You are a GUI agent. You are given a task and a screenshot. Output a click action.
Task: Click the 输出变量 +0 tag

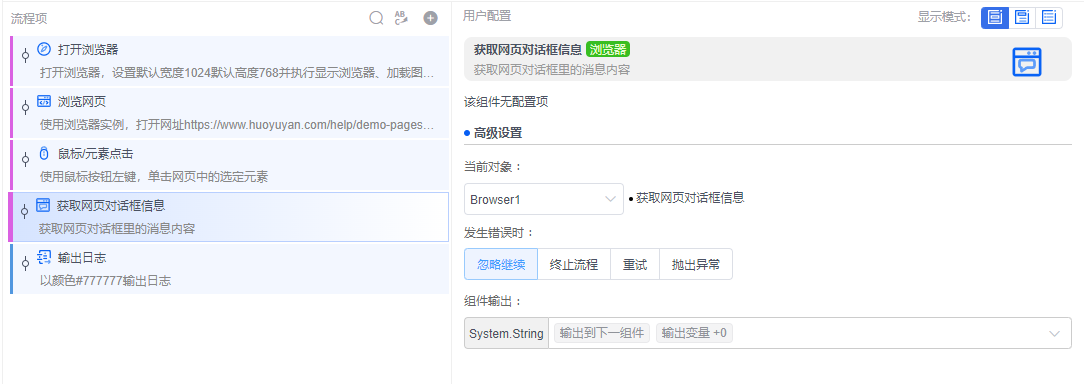click(694, 333)
